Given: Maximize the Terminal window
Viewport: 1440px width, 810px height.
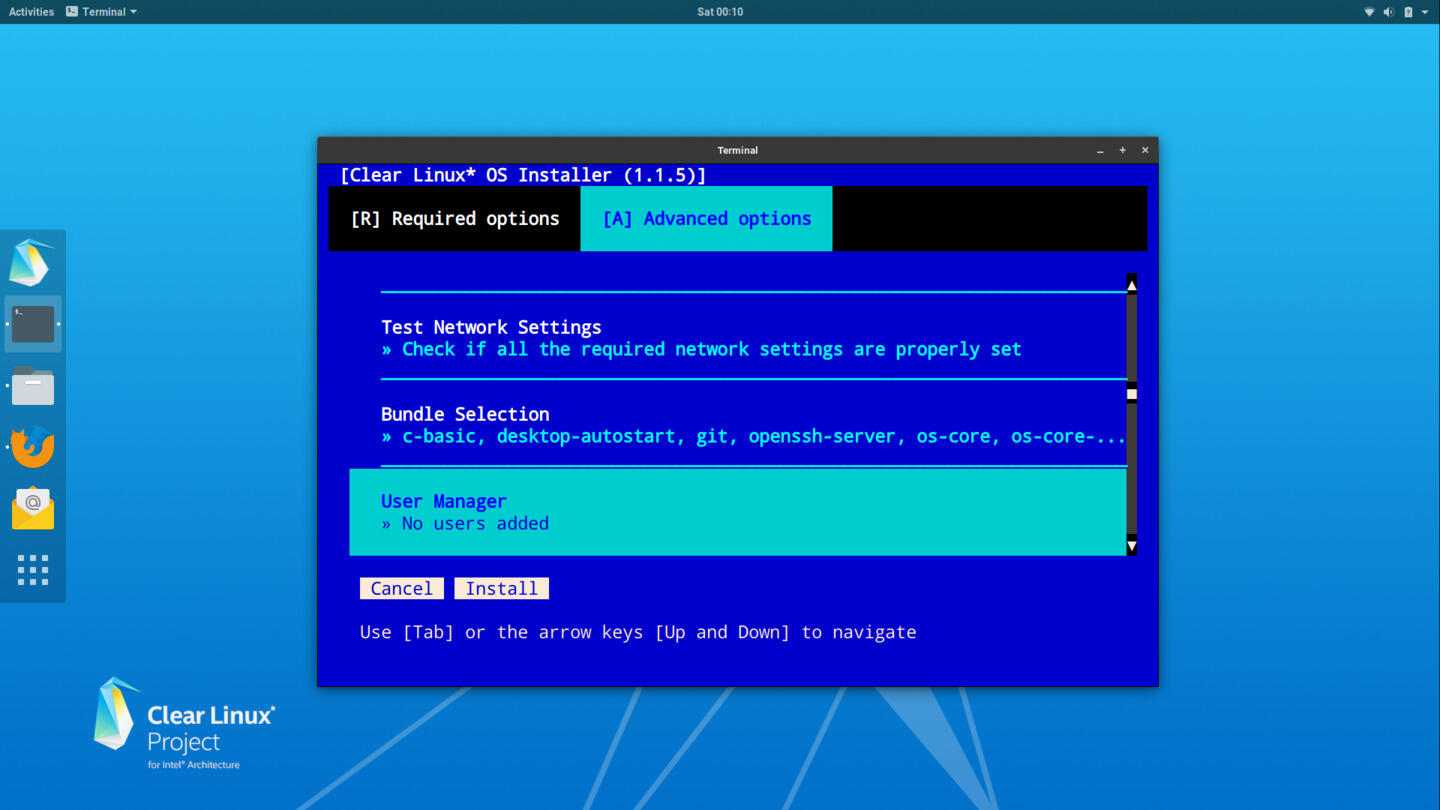Looking at the screenshot, I should pos(1122,150).
